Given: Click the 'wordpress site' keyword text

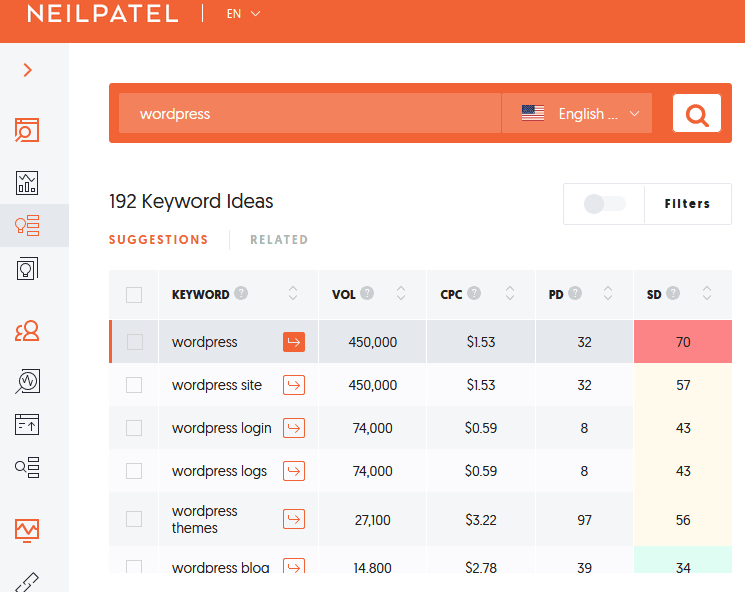Looking at the screenshot, I should tap(217, 385).
